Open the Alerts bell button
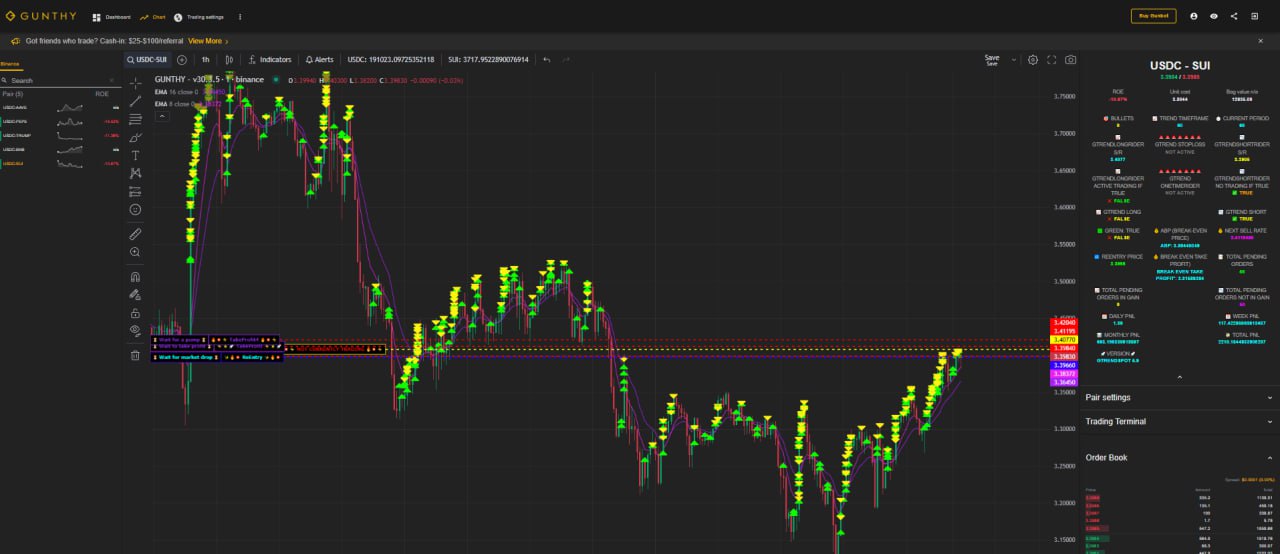The width and height of the screenshot is (1280, 554). point(320,59)
